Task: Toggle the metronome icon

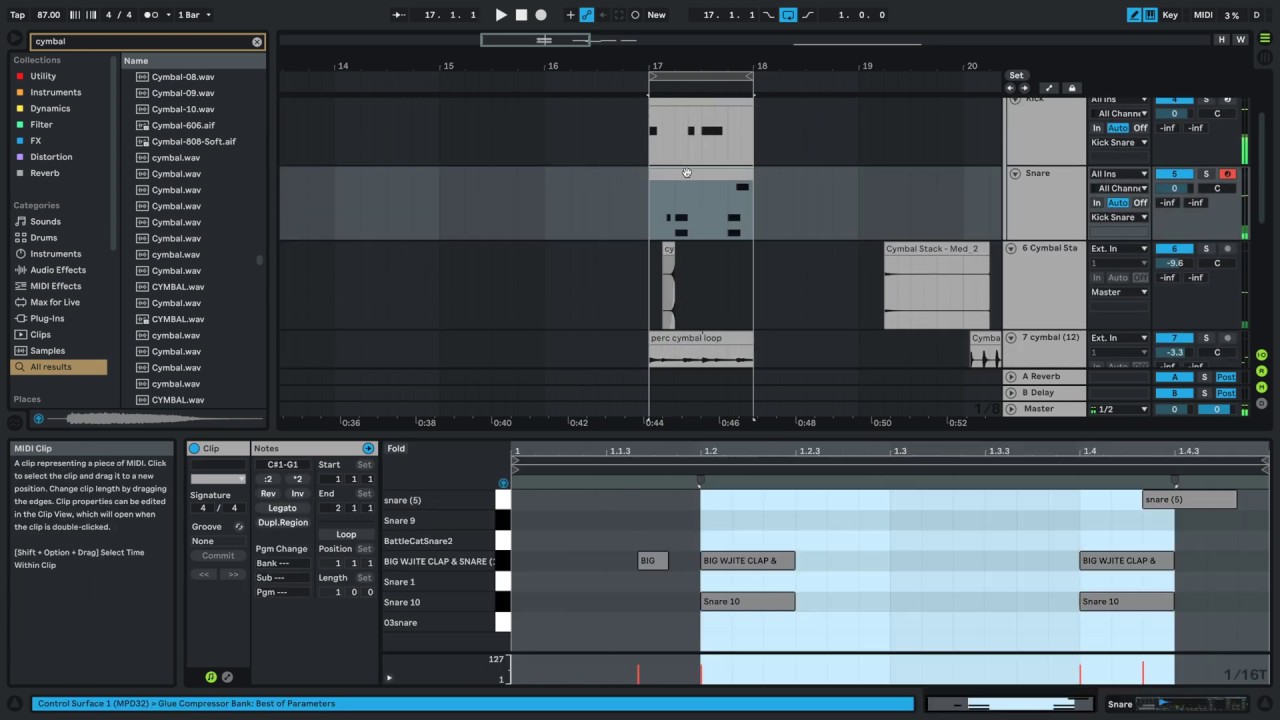Action: point(151,15)
